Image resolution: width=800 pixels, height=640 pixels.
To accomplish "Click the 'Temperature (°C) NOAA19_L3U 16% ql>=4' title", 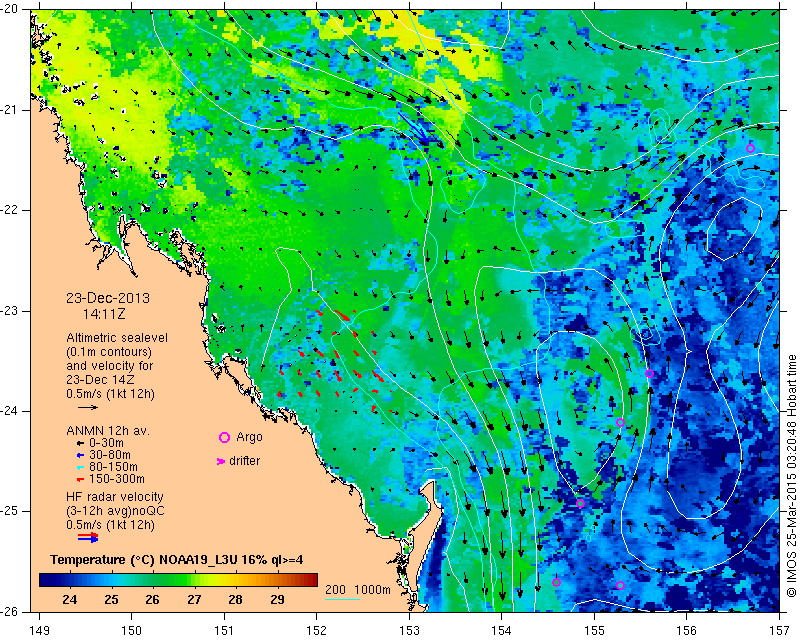I will [x=177, y=559].
